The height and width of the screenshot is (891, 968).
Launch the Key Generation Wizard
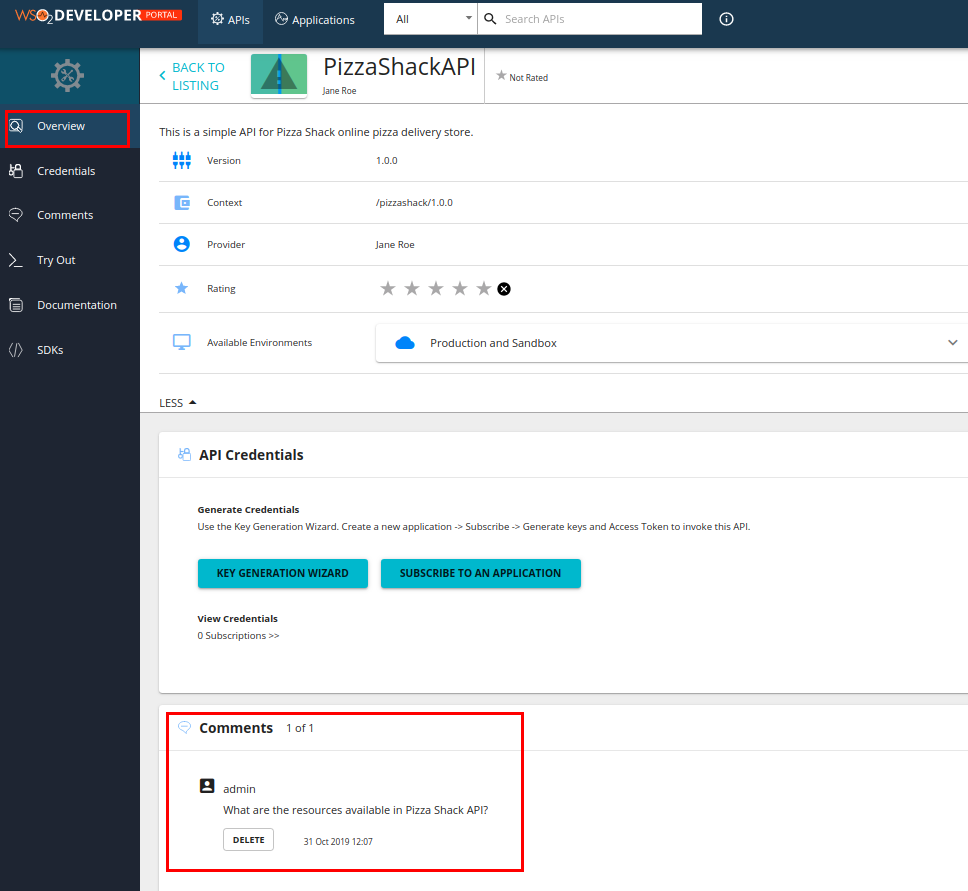(x=282, y=573)
